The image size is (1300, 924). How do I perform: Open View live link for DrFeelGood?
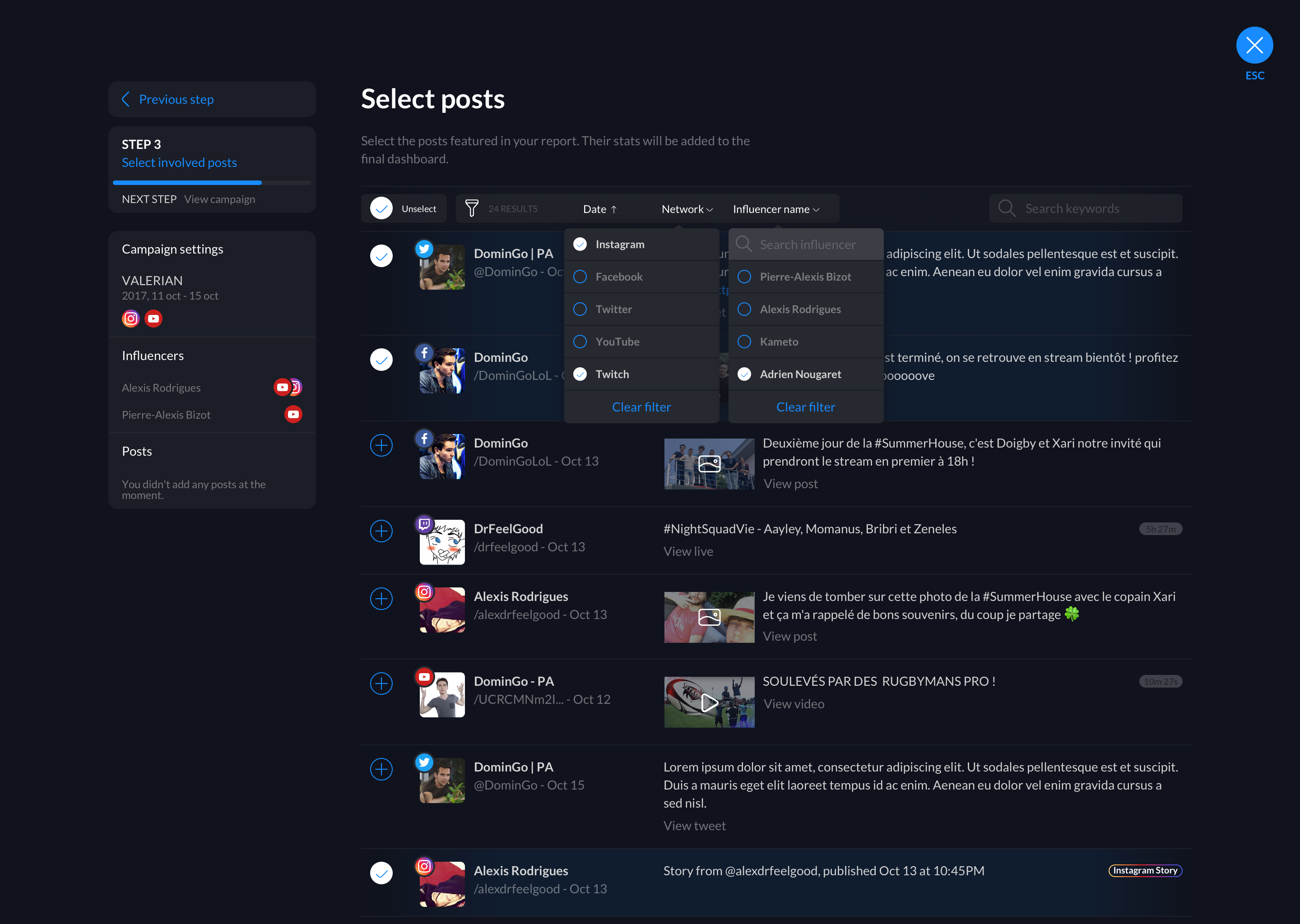pyautogui.click(x=687, y=551)
